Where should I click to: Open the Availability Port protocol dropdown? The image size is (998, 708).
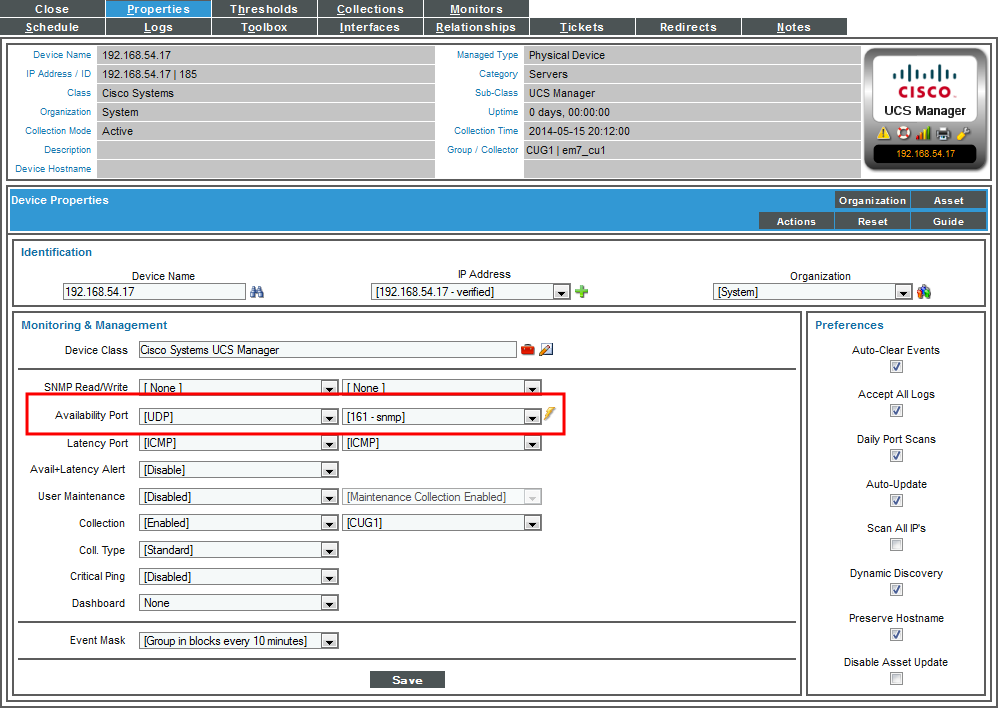click(x=330, y=416)
